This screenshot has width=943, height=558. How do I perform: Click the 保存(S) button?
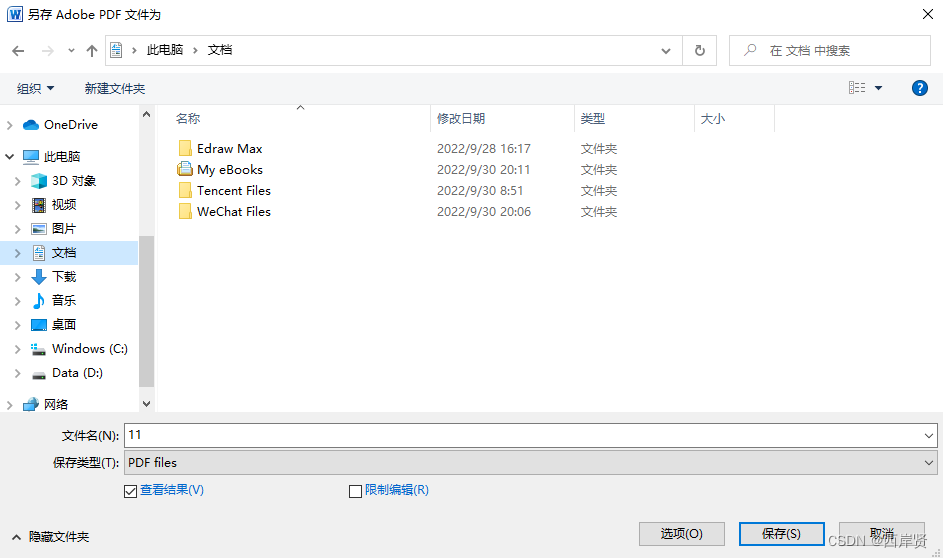pyautogui.click(x=781, y=533)
